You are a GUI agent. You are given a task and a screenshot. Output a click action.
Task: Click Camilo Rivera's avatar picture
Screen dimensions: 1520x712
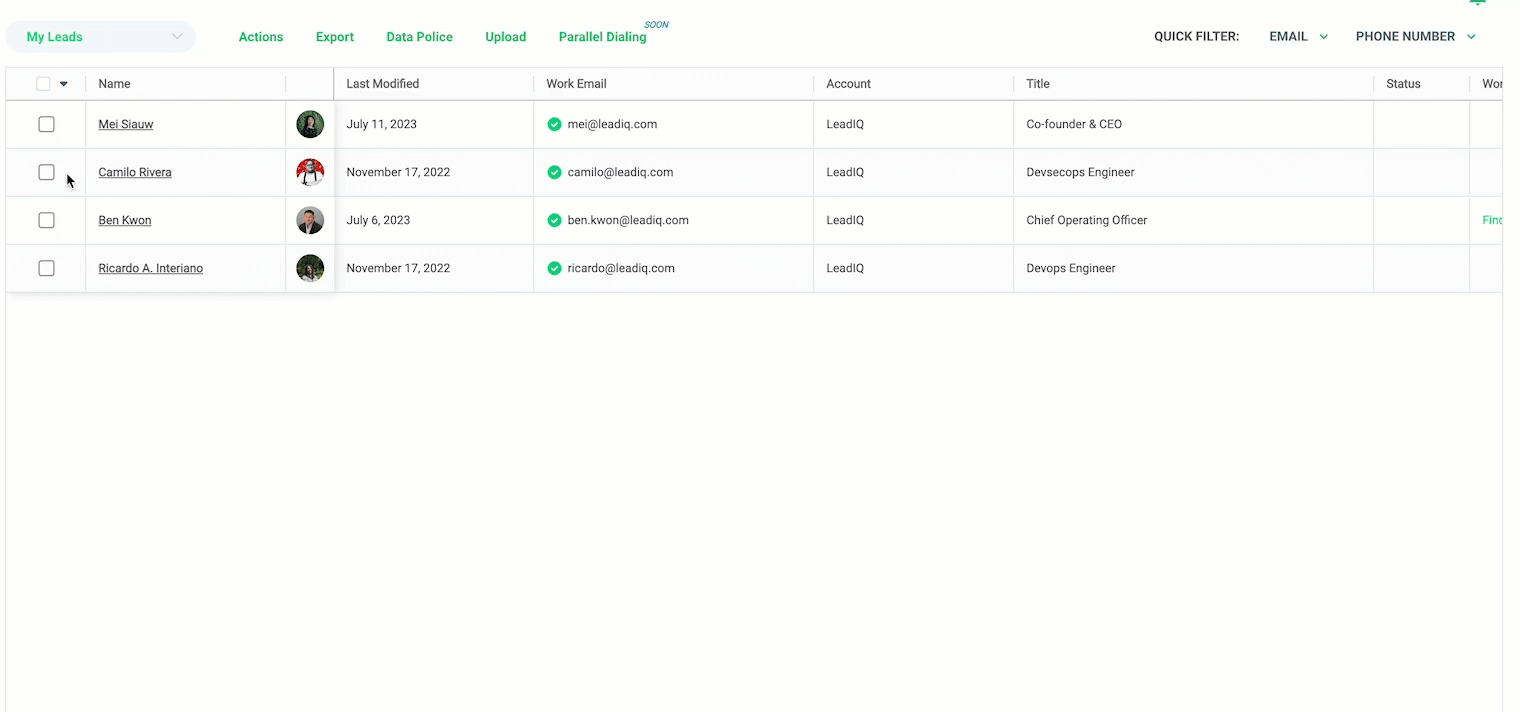tap(310, 172)
